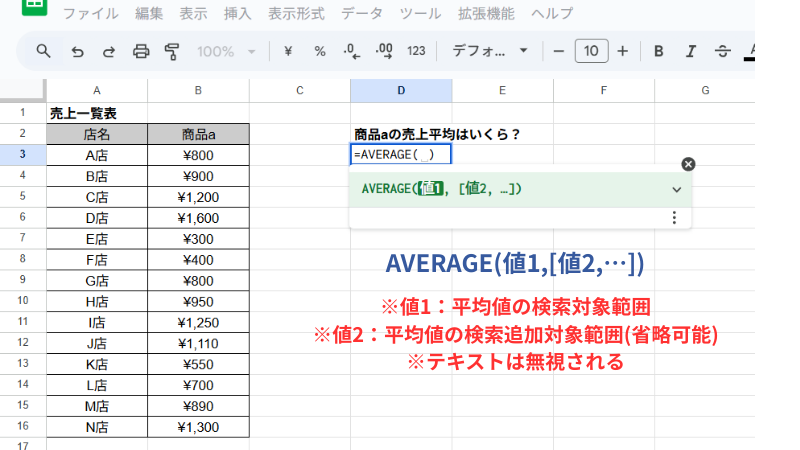This screenshot has width=800, height=450.
Task: Format as percent
Action: [x=320, y=51]
